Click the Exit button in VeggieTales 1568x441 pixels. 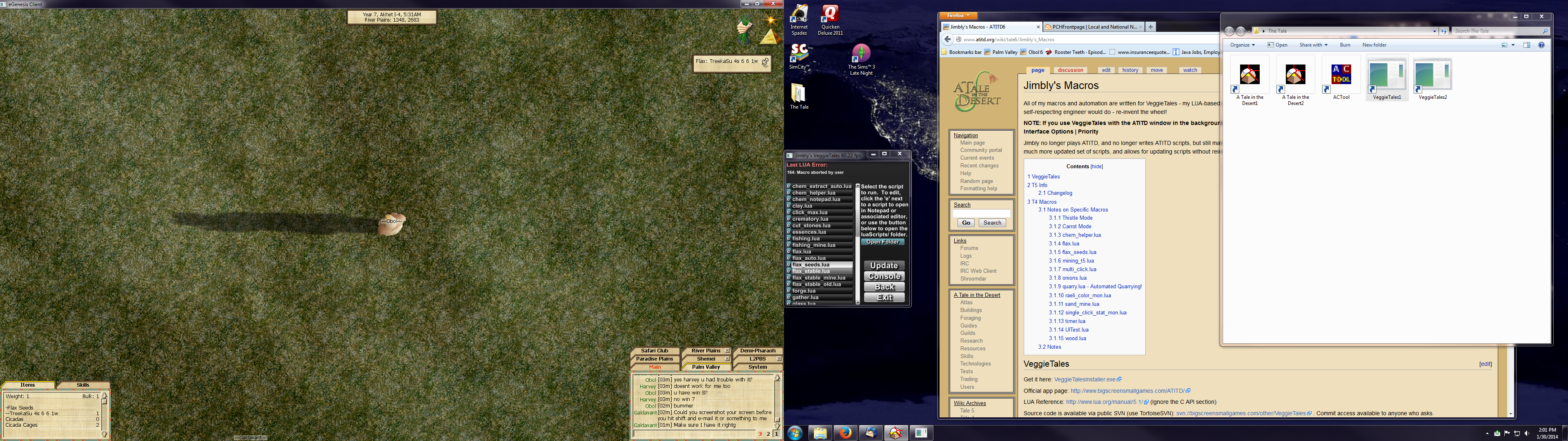[884, 298]
